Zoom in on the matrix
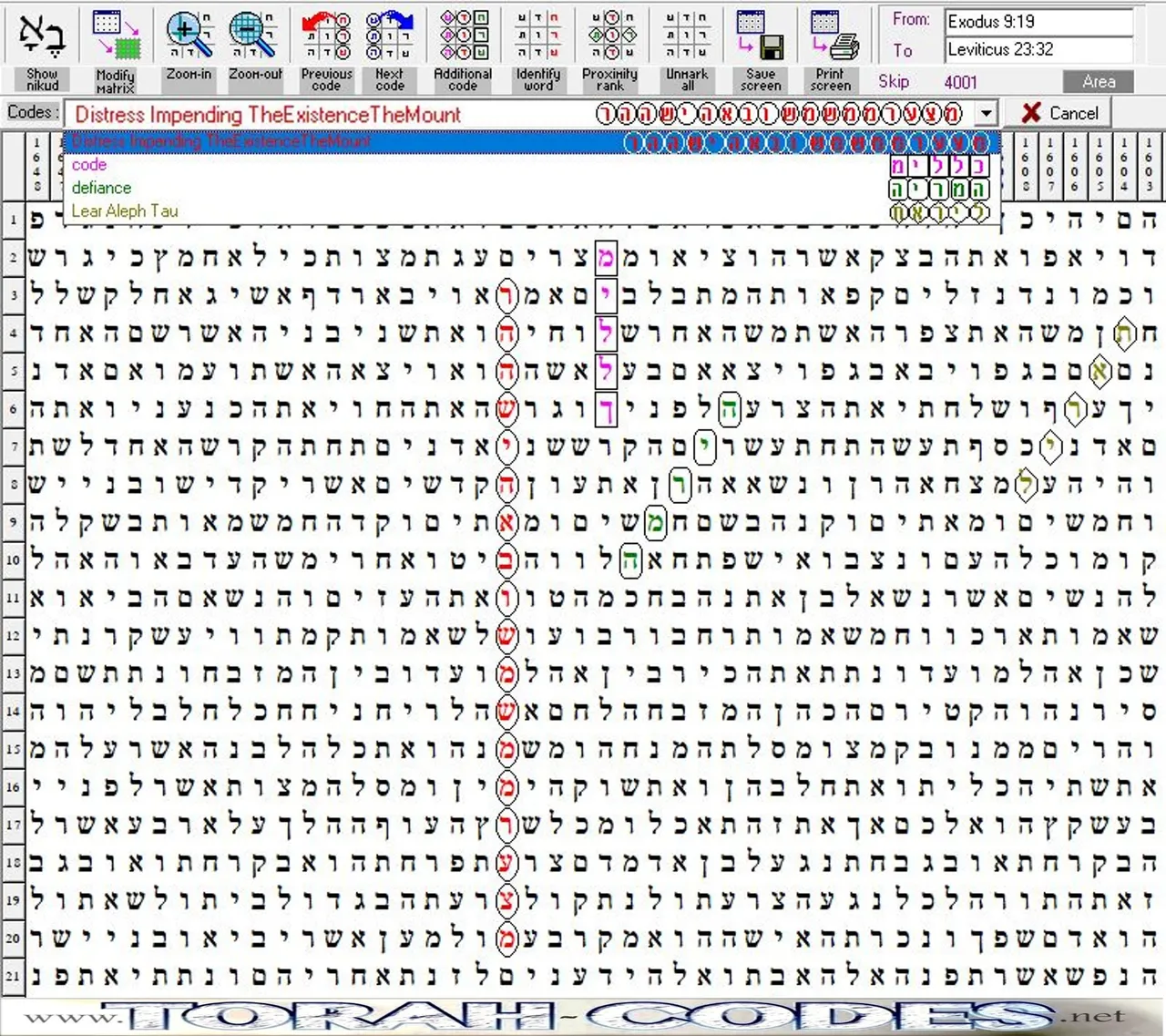The width and height of the screenshot is (1166, 1036). click(x=189, y=36)
